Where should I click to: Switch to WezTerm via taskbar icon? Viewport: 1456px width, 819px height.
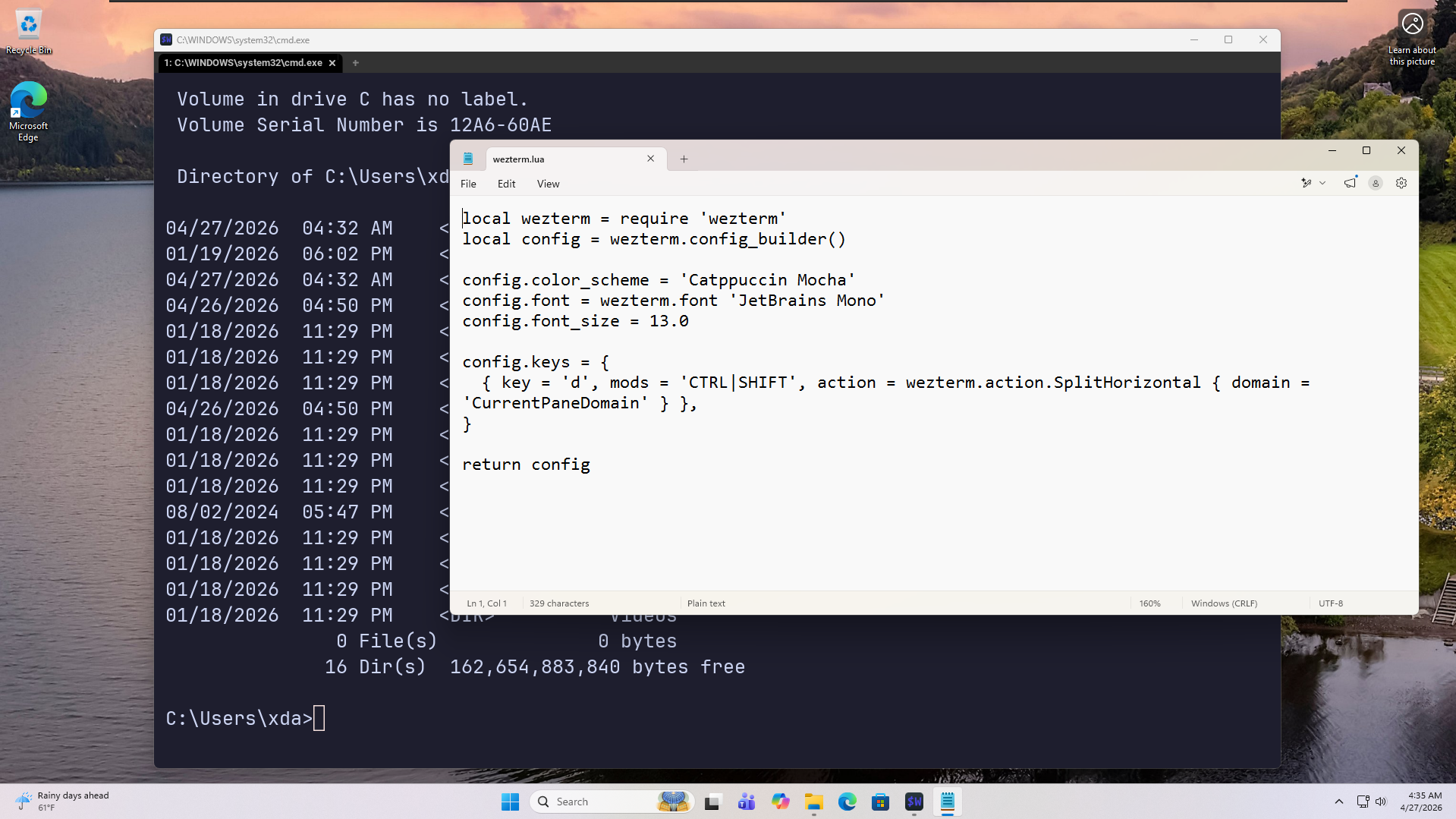[914, 802]
